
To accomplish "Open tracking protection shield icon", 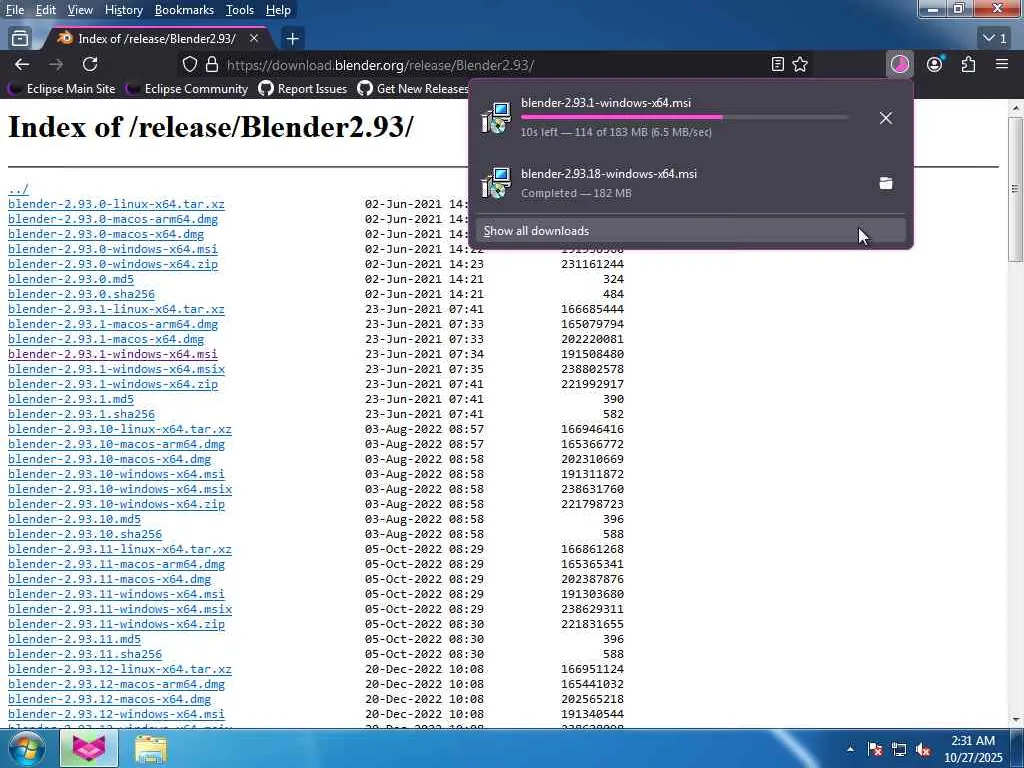I will coord(189,65).
